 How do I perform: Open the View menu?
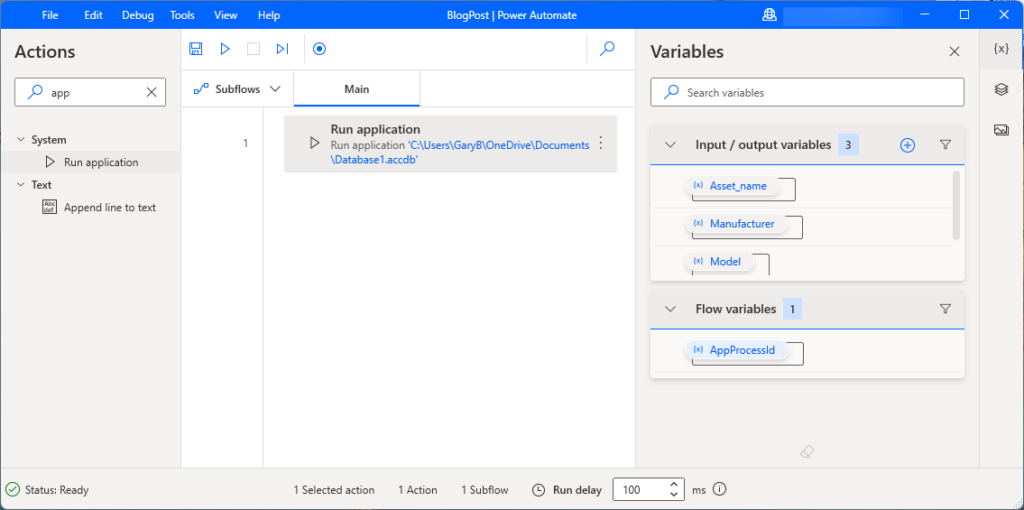[x=226, y=15]
